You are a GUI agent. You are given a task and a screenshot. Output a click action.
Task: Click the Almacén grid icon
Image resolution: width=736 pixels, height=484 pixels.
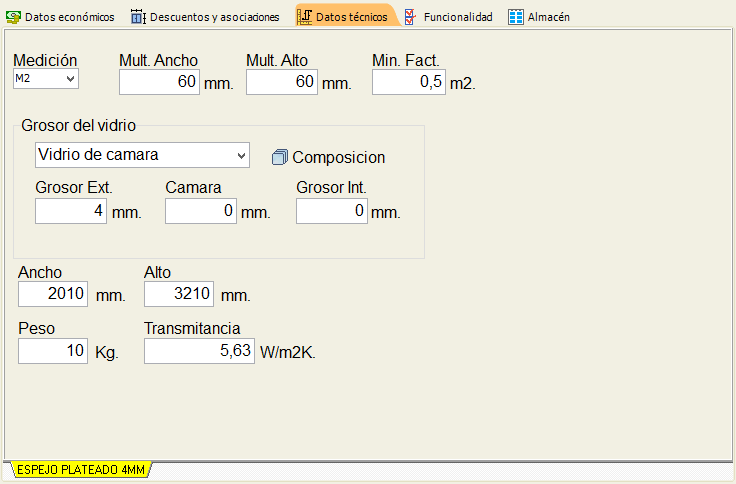515,17
